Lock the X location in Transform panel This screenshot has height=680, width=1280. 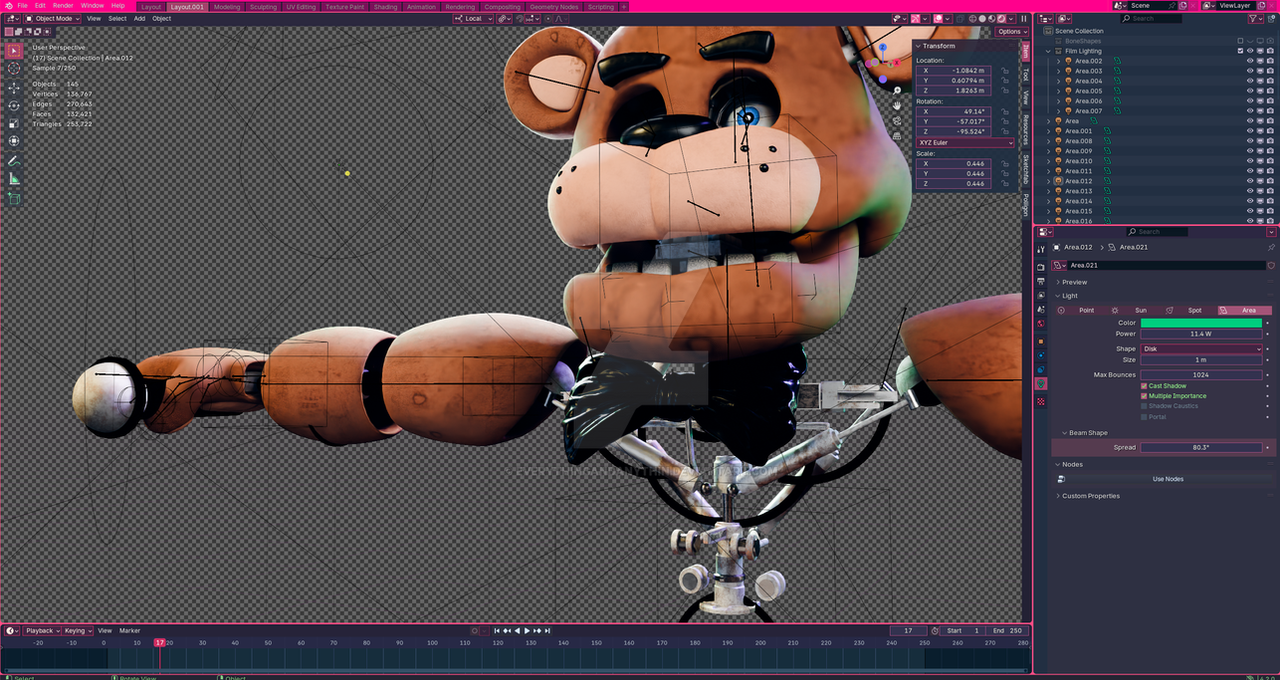click(1004, 71)
